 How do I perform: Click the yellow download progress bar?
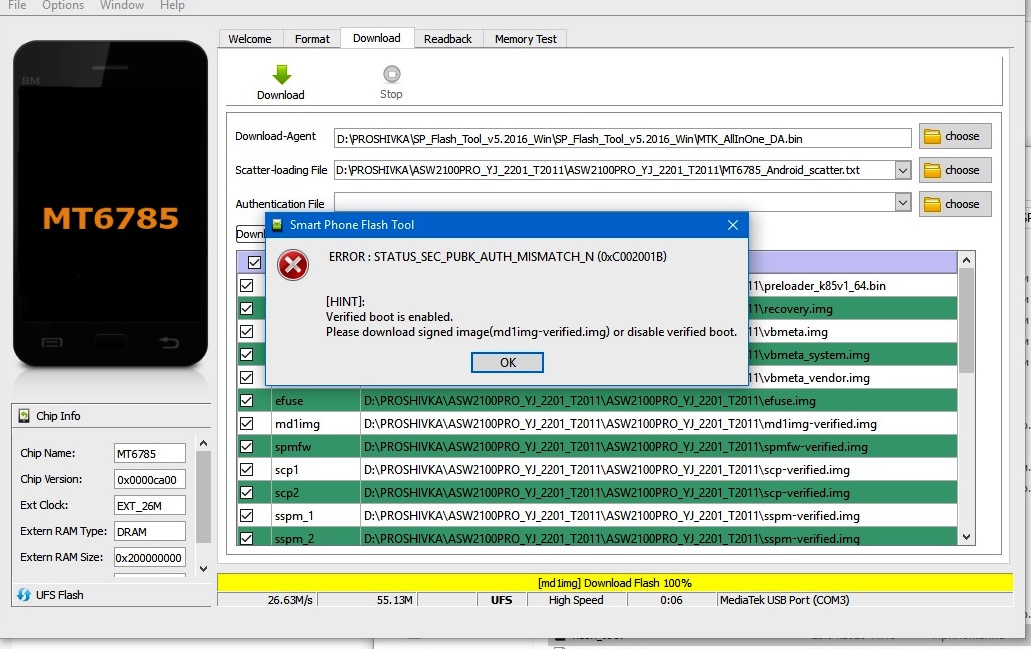(x=614, y=583)
